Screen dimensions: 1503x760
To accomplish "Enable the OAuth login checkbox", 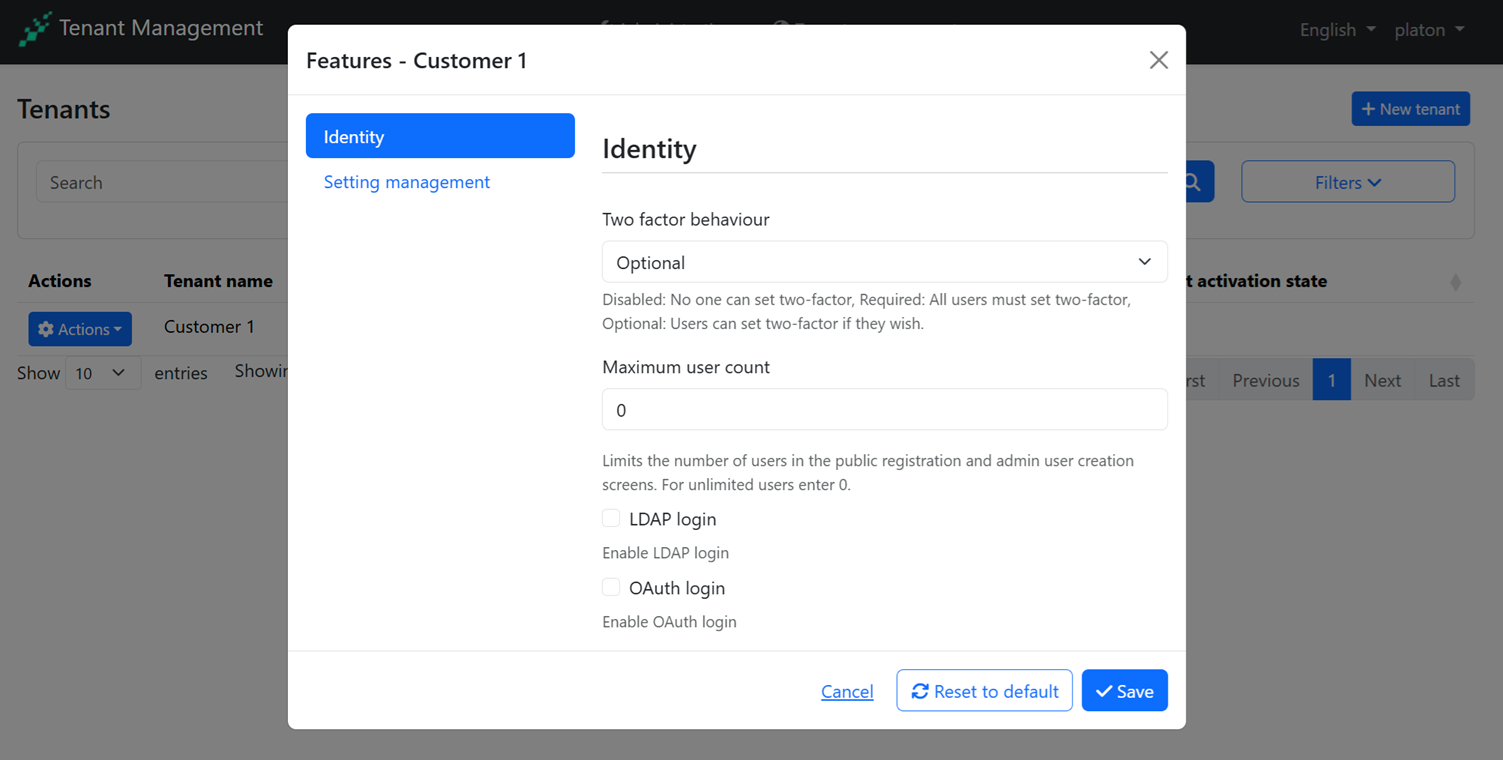I will click(611, 587).
